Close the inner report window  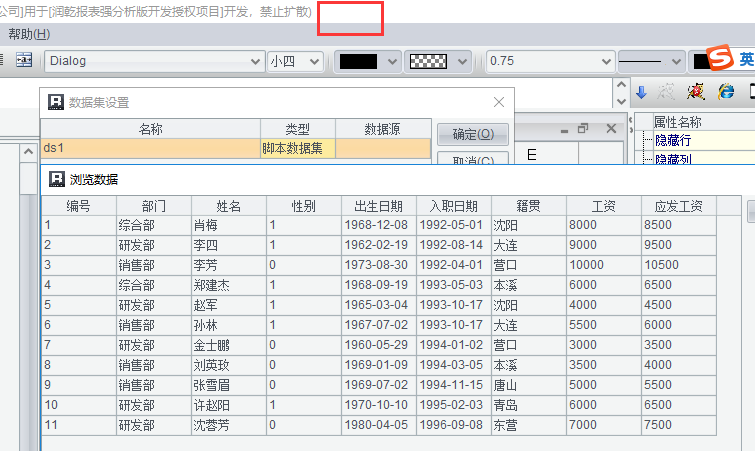click(611, 129)
